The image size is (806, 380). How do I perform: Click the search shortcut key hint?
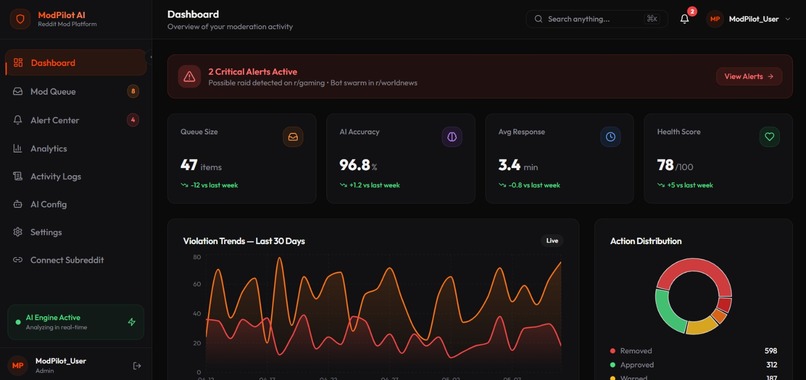652,19
